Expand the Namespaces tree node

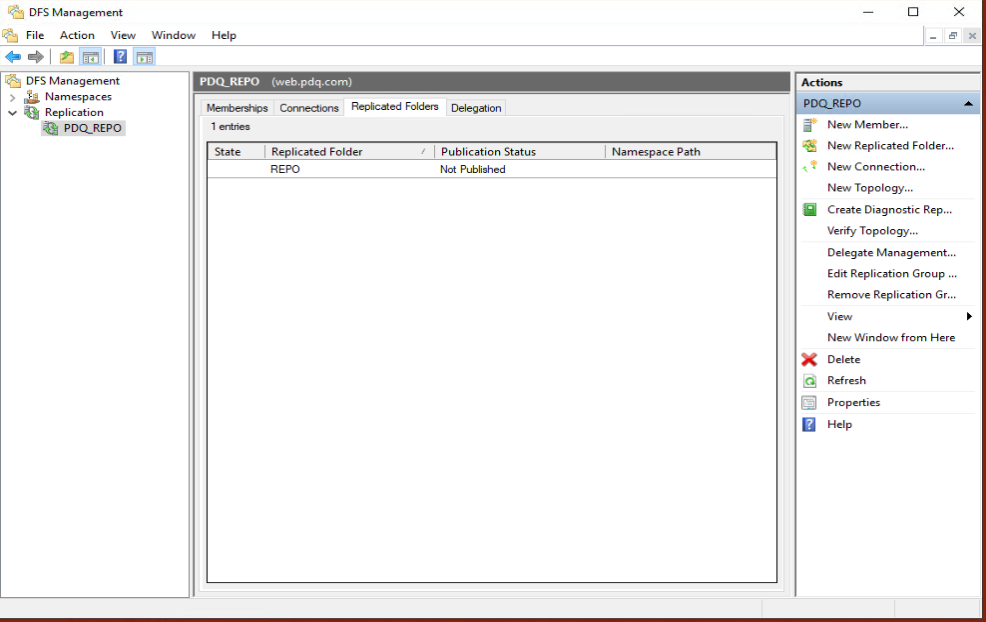(x=12, y=97)
